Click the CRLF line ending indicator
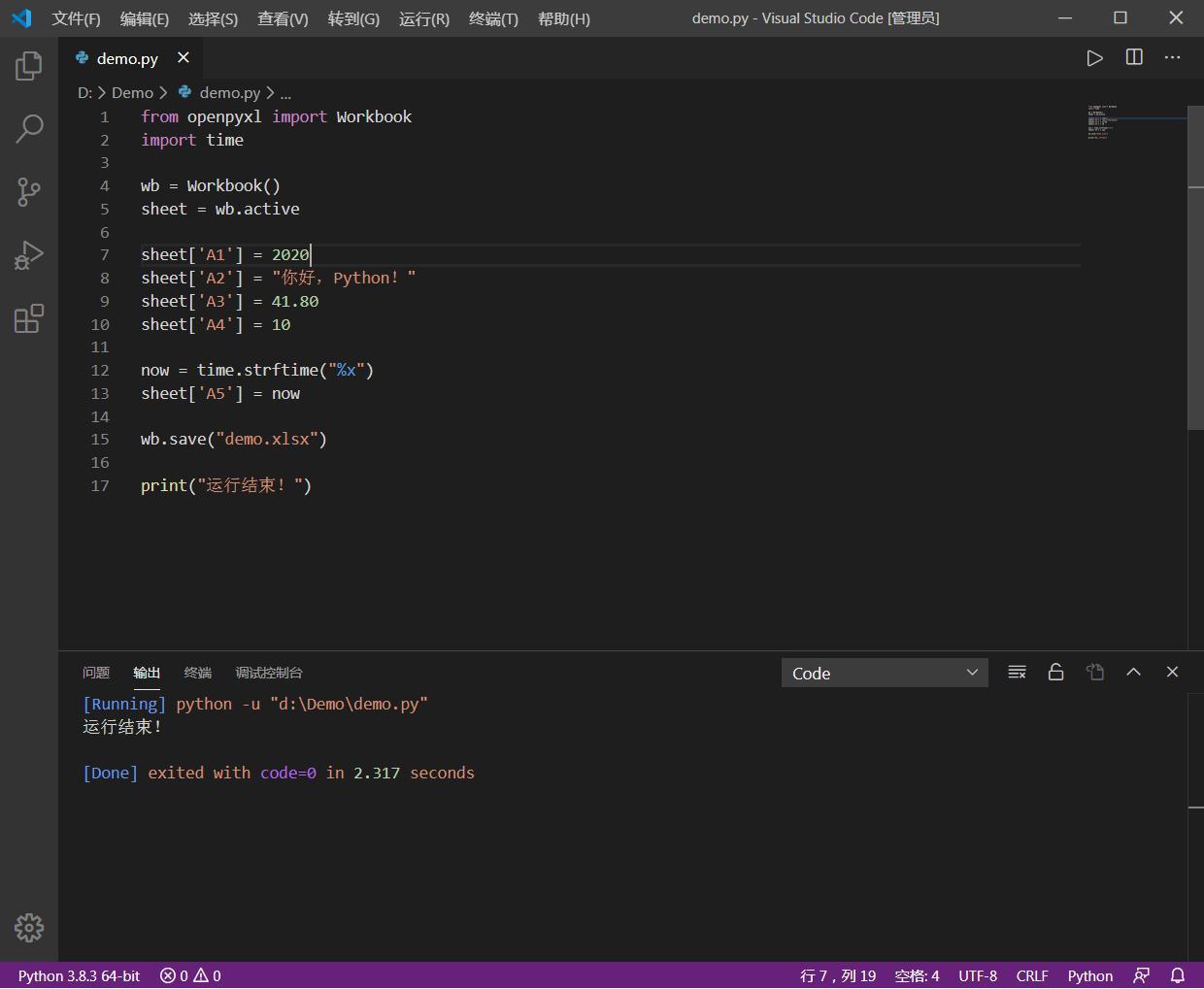The image size is (1204, 989). pos(1031,975)
